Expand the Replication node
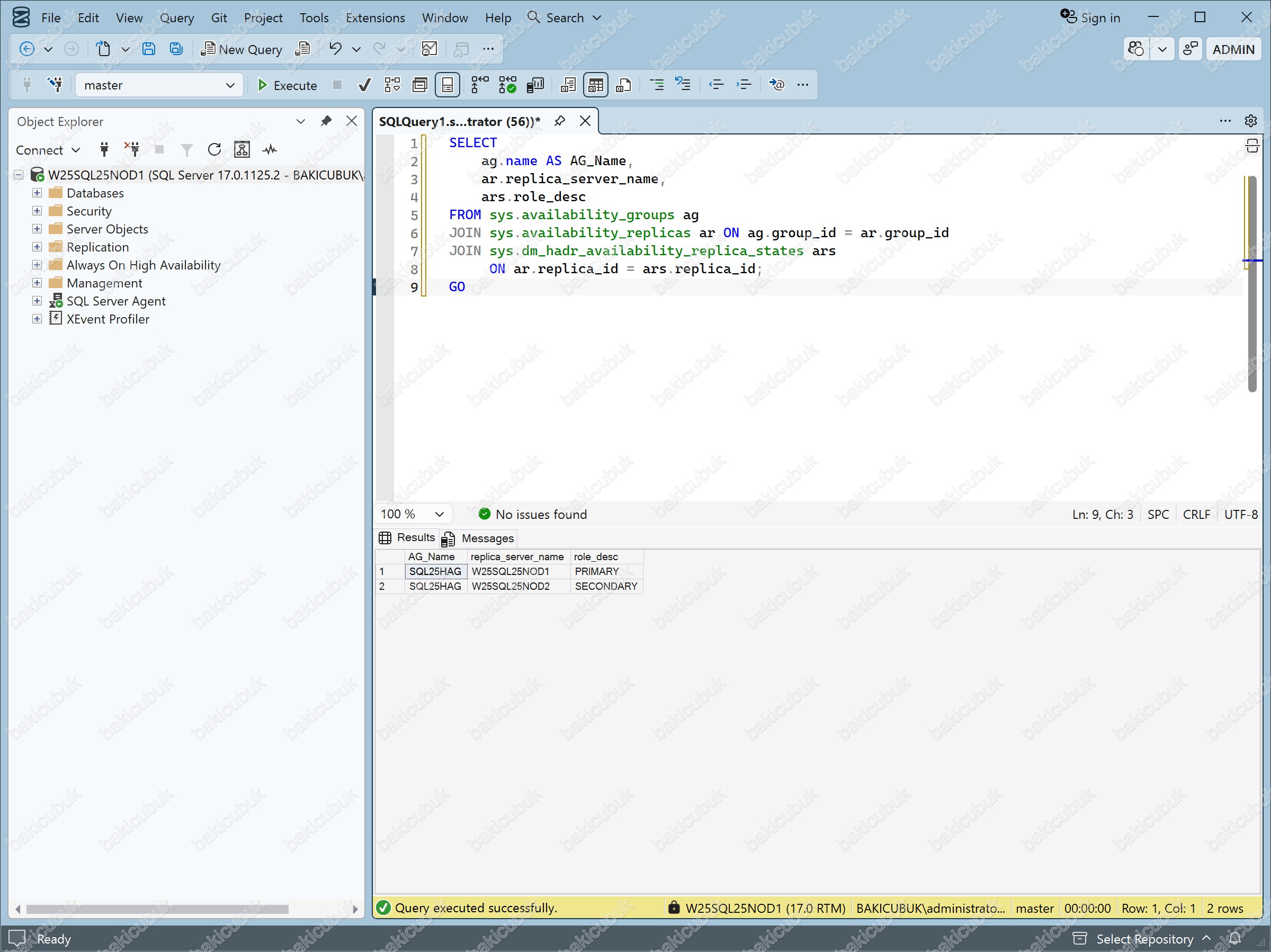This screenshot has width=1271, height=952. pos(37,247)
